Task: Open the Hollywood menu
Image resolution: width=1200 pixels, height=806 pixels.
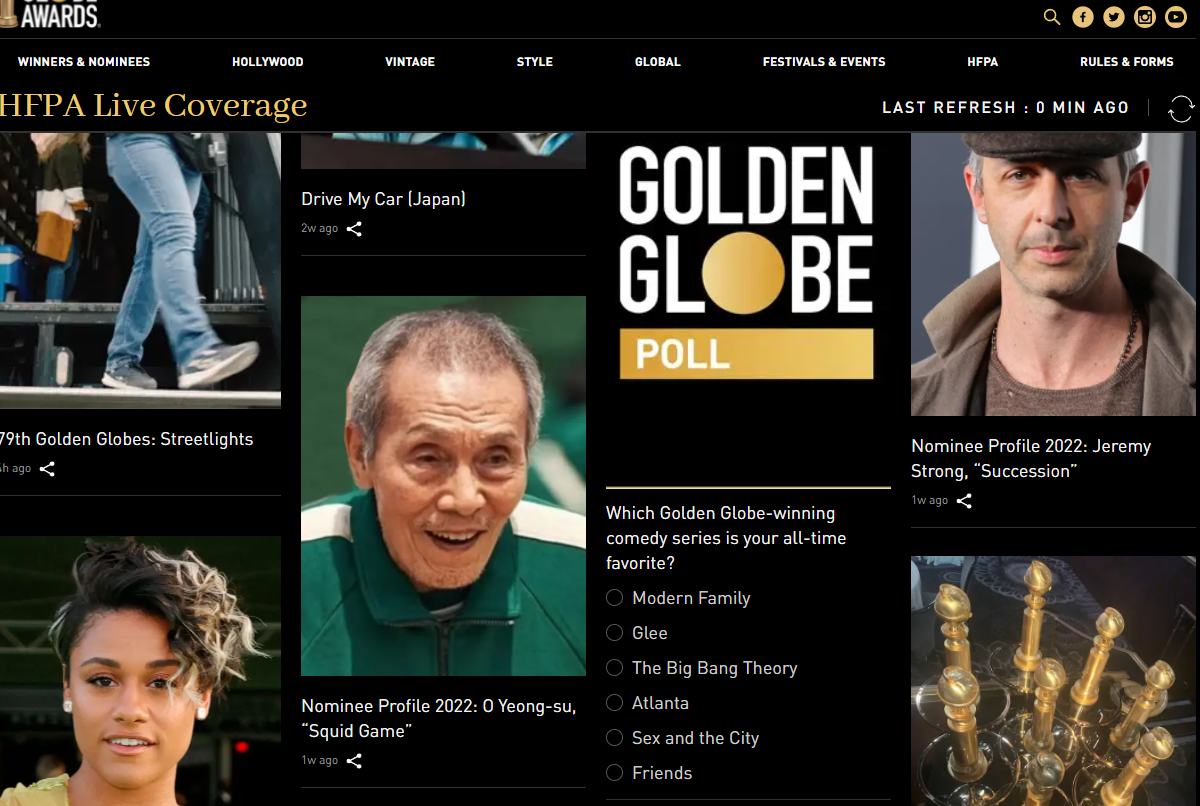Action: [x=268, y=62]
